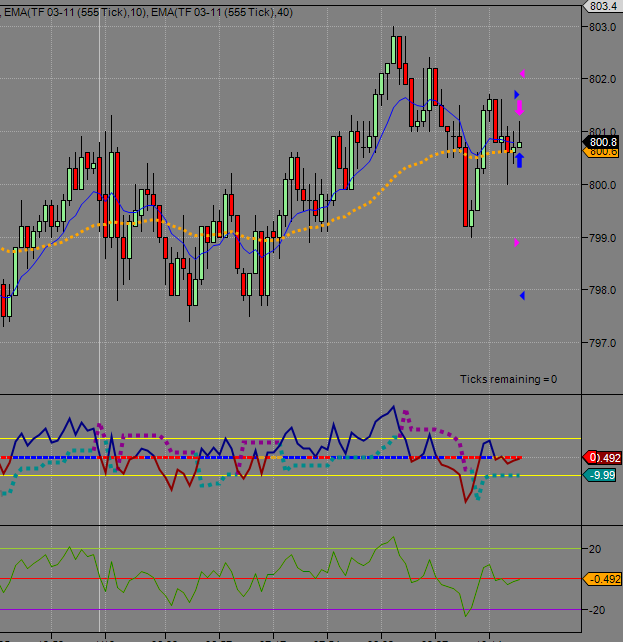The height and width of the screenshot is (642, 623).
Task: Click the 800.0 price axis label
Action: coord(602,185)
